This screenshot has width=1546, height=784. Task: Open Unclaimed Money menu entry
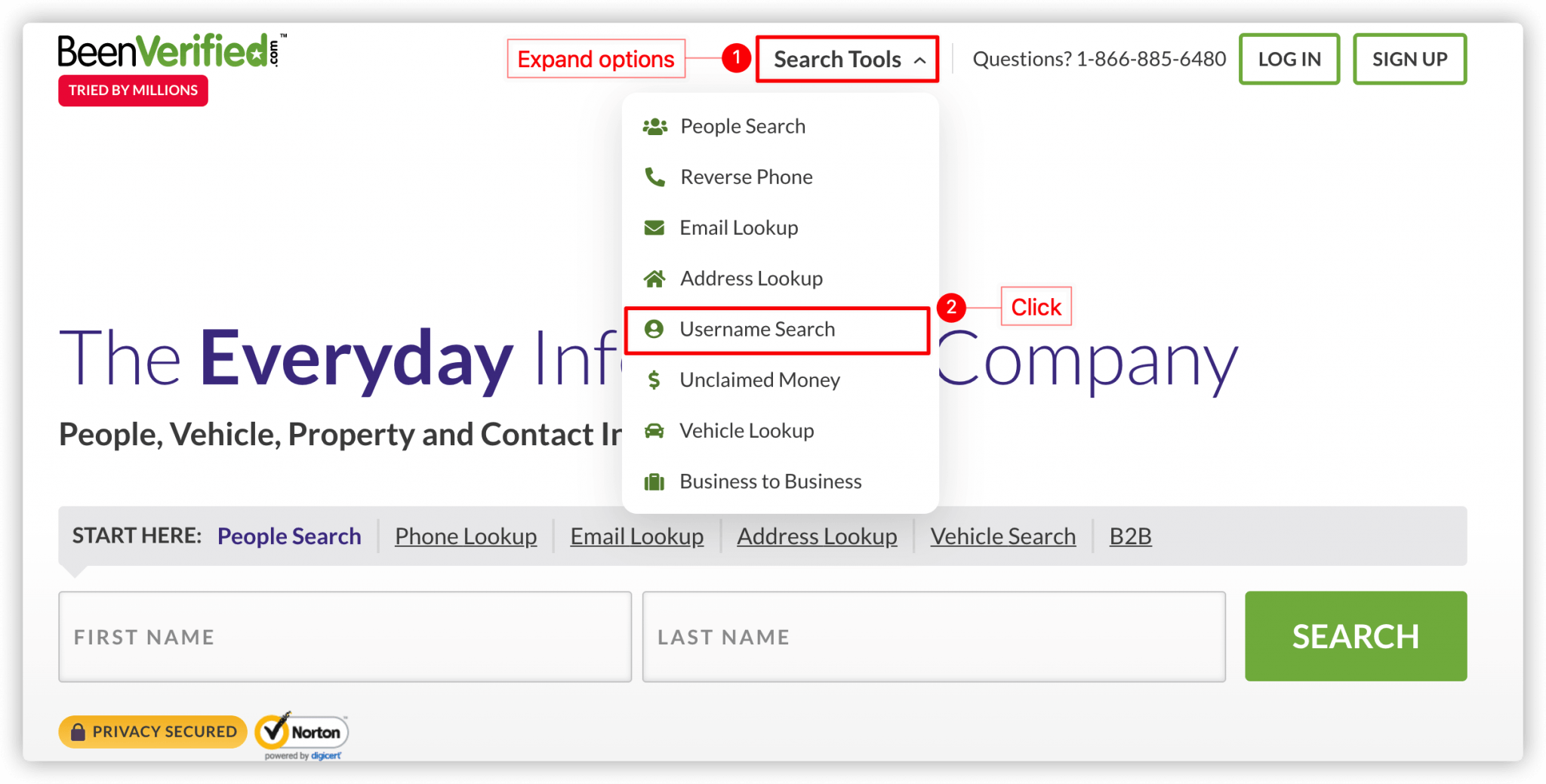point(780,380)
